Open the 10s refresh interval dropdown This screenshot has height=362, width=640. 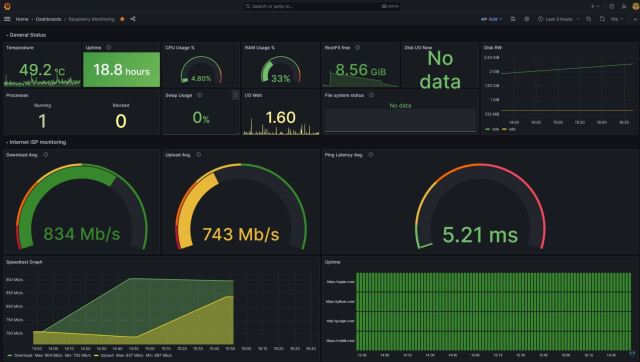tap(616, 19)
